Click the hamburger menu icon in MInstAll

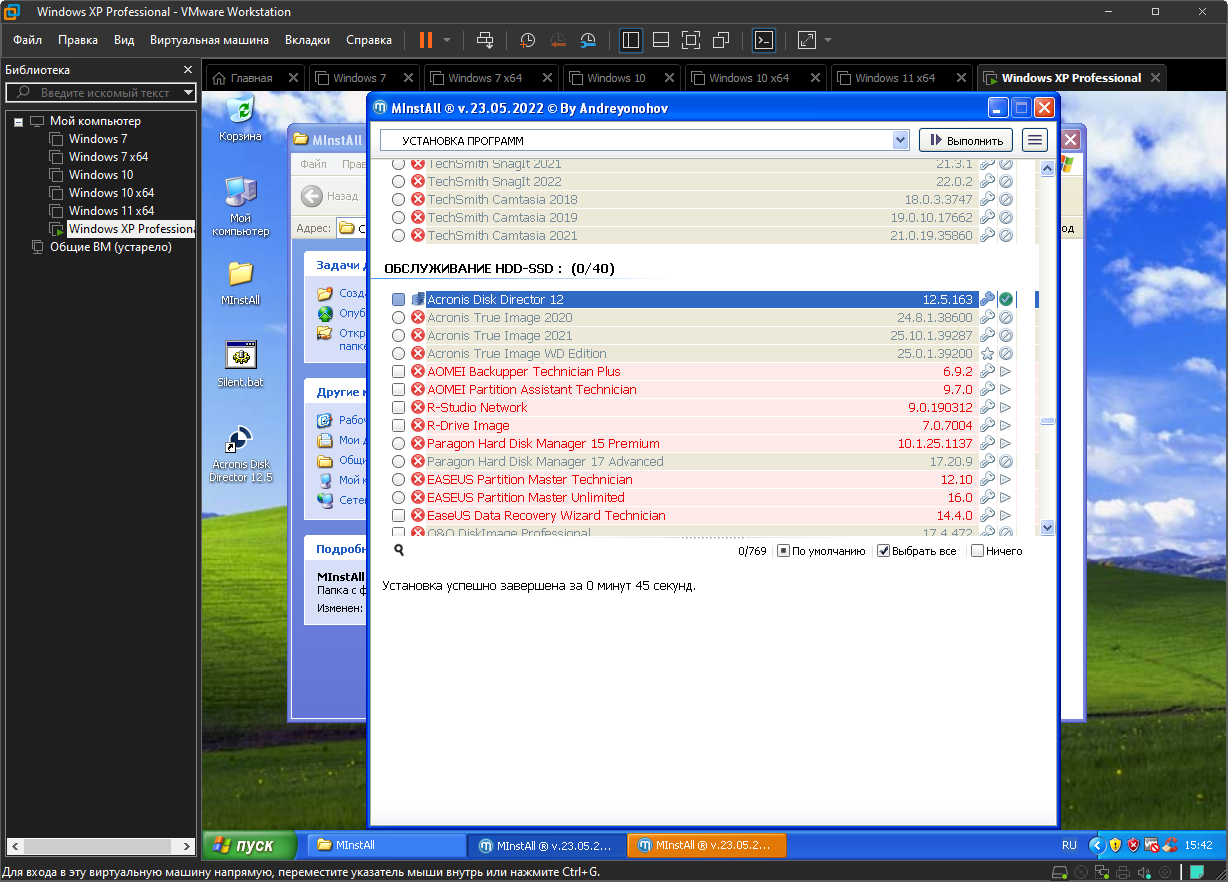pyautogui.click(x=1035, y=140)
